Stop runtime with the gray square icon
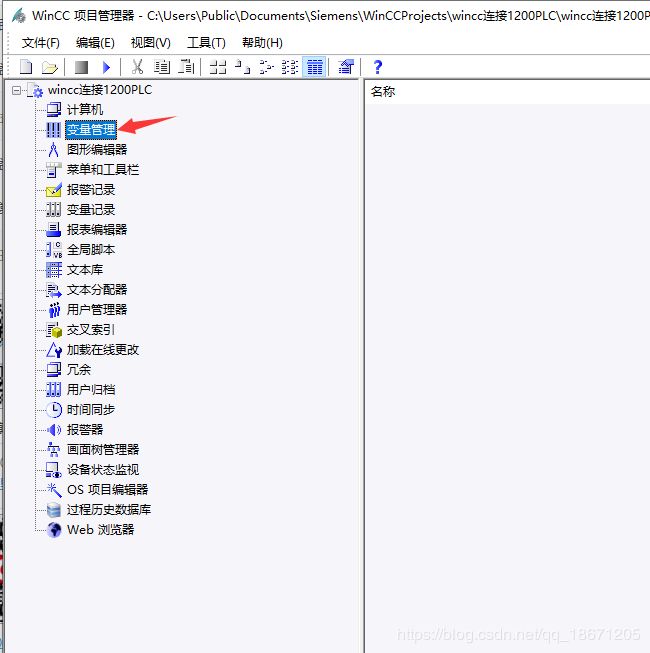The height and width of the screenshot is (653, 650). tap(81, 67)
